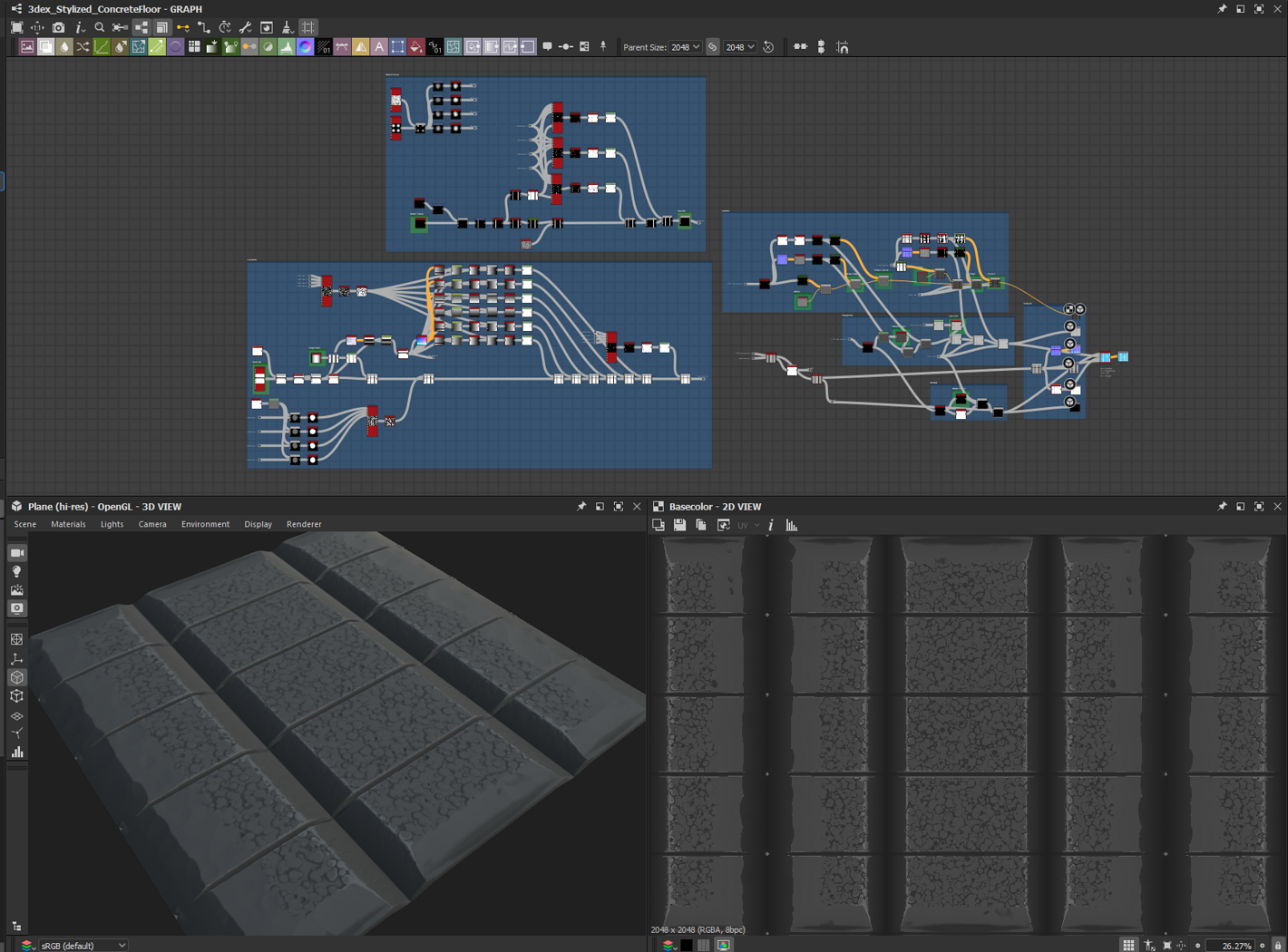Viewport: 1288px width, 952px height.
Task: Open Parent Size width dropdown
Action: coord(685,47)
